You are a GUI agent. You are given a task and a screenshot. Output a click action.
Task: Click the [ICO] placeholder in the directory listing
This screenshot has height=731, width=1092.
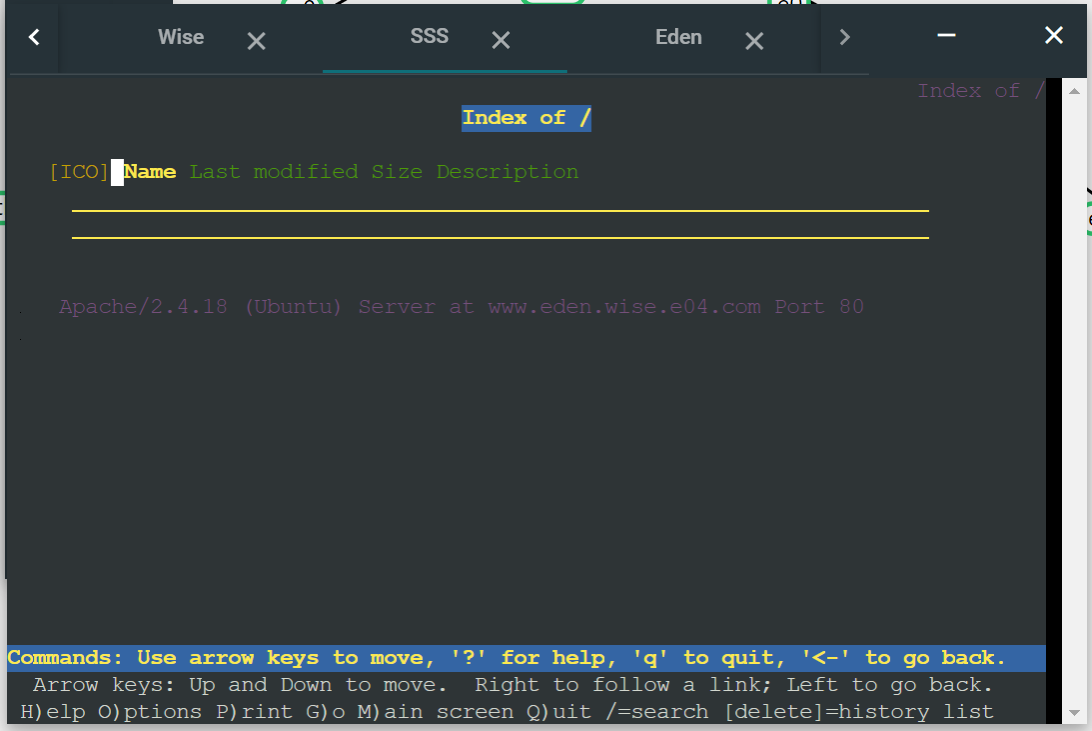79,171
